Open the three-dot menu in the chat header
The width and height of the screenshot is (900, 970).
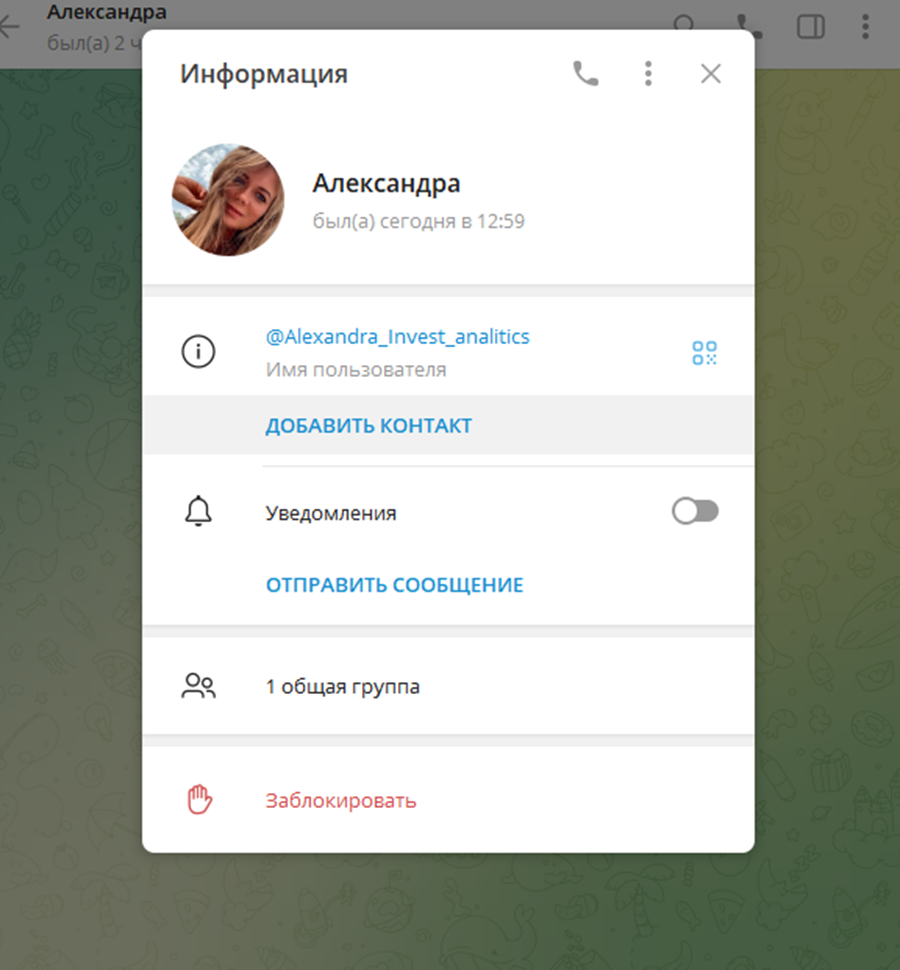point(864,26)
